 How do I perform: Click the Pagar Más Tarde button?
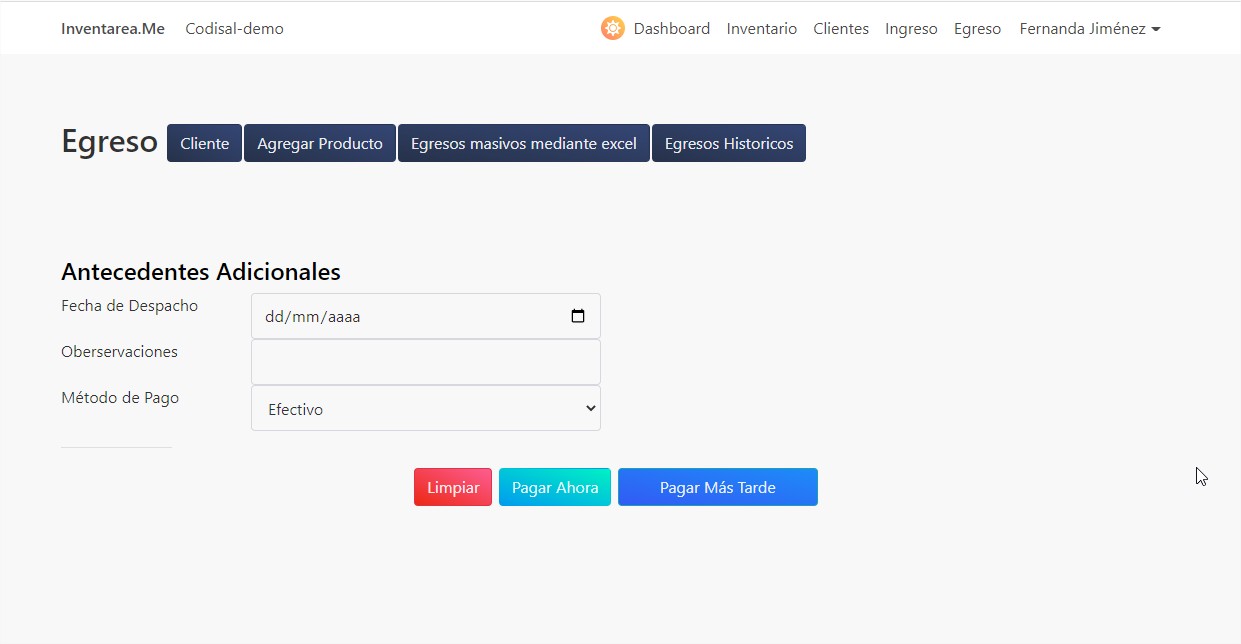[x=717, y=487]
